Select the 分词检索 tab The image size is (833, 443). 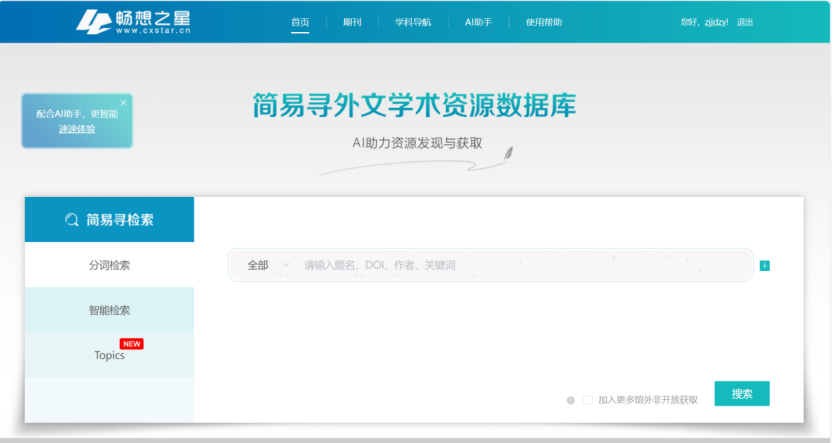click(x=109, y=265)
